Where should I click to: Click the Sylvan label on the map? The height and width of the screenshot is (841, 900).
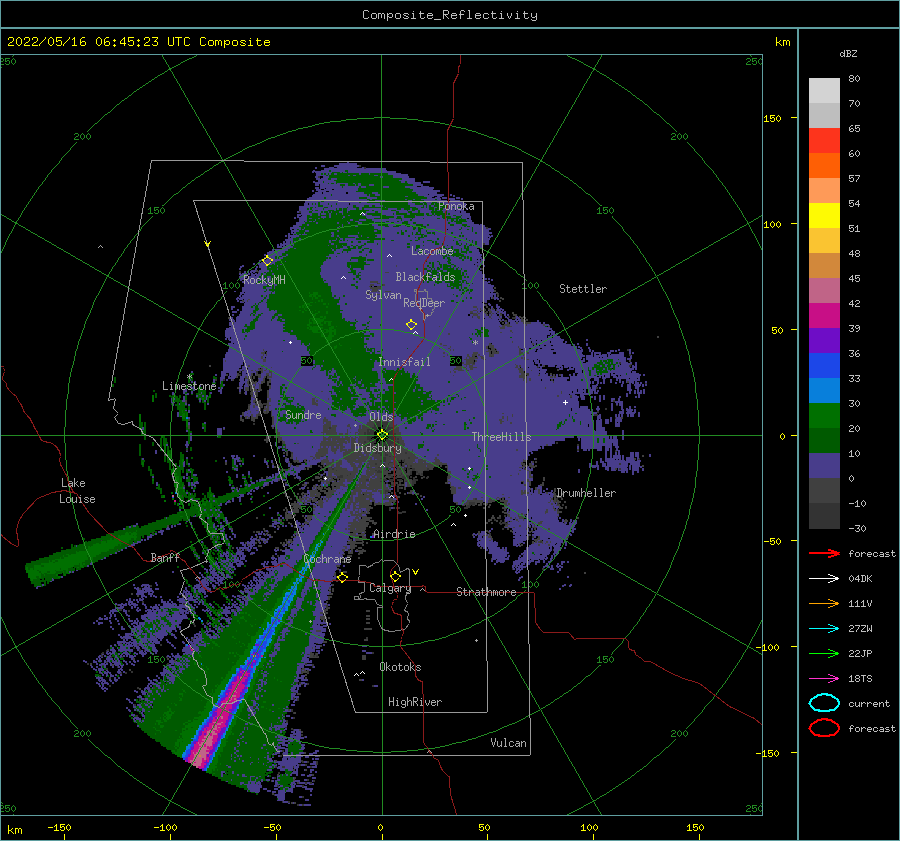coord(383,295)
